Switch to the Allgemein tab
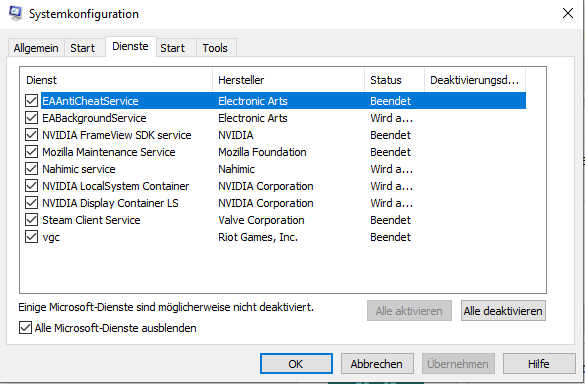The height and width of the screenshot is (384, 585). coord(36,48)
